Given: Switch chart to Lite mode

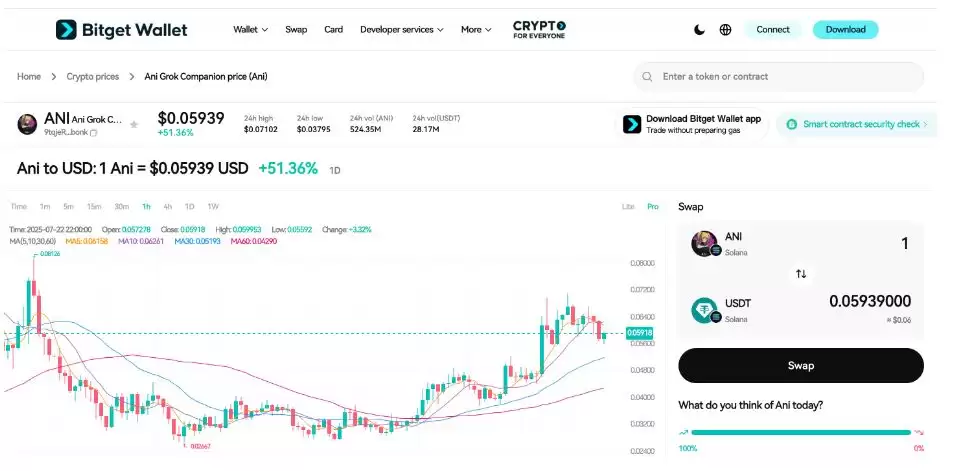Looking at the screenshot, I should pos(628,206).
